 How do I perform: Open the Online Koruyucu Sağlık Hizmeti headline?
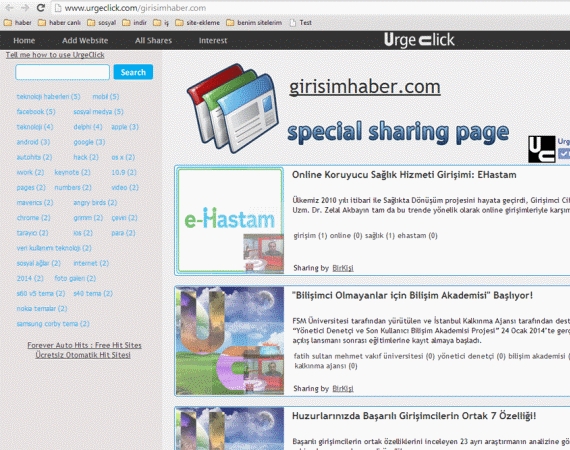click(404, 175)
